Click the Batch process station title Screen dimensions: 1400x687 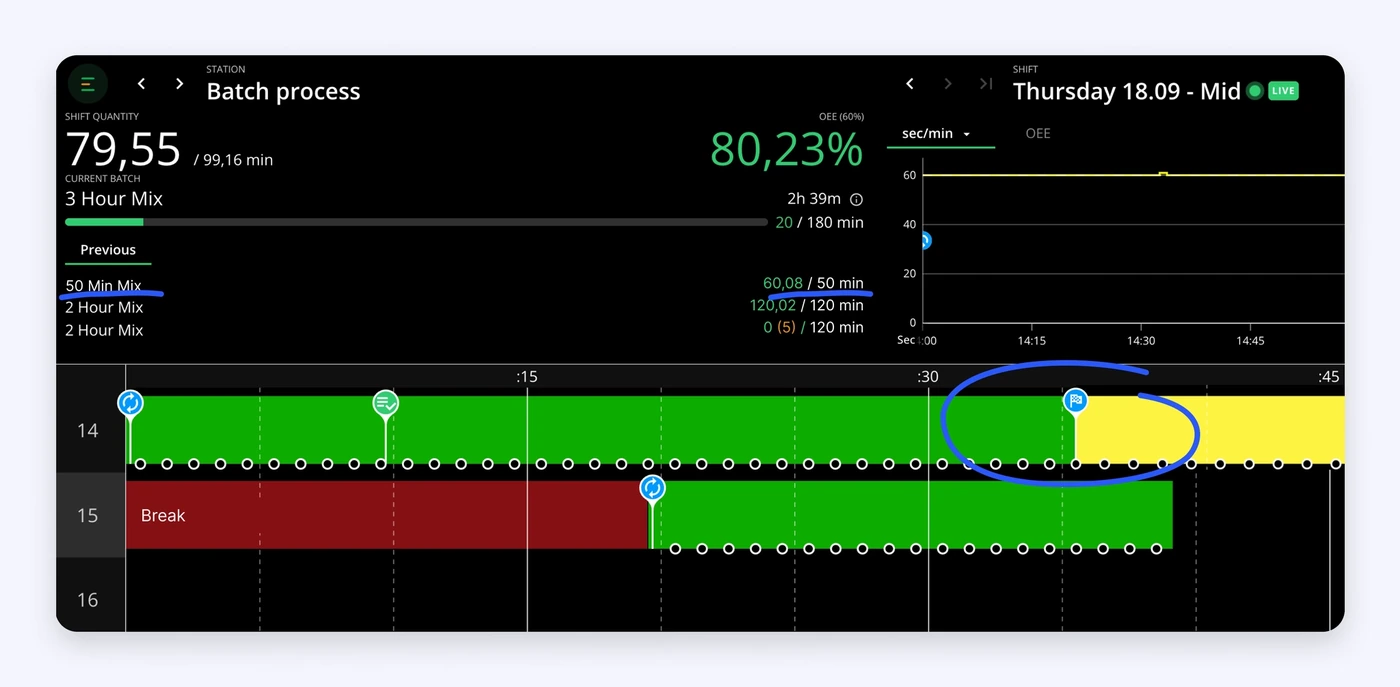tap(283, 91)
